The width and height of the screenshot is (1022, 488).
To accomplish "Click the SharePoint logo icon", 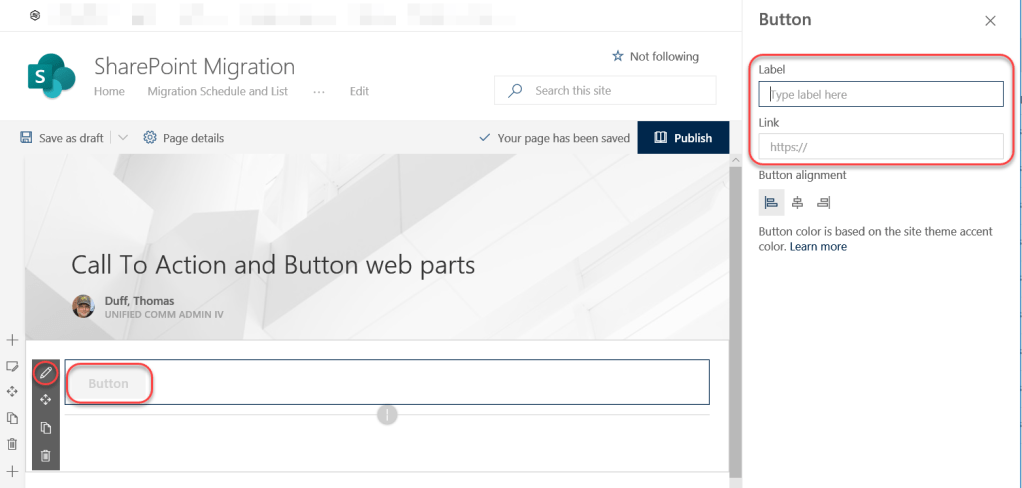I will [52, 76].
